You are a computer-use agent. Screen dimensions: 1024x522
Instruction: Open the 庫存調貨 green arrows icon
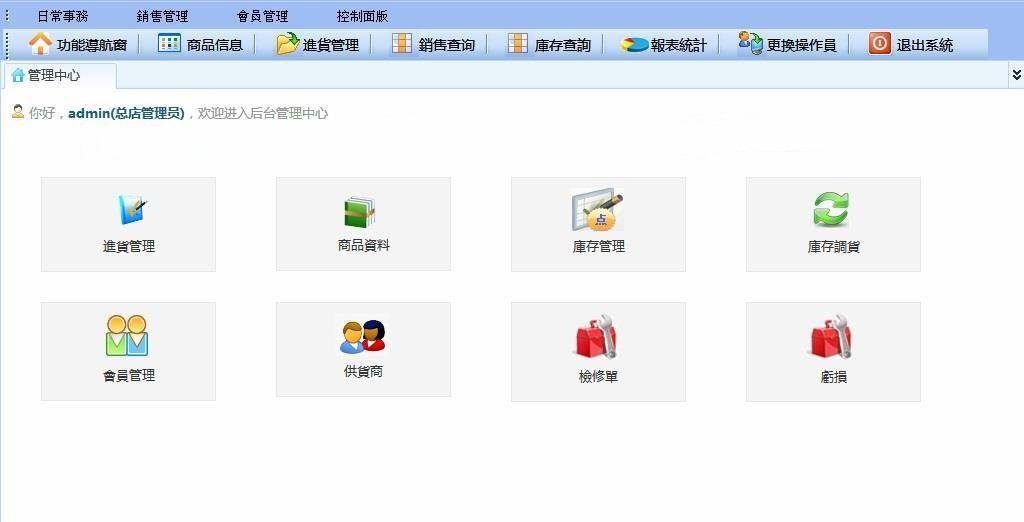coord(831,210)
